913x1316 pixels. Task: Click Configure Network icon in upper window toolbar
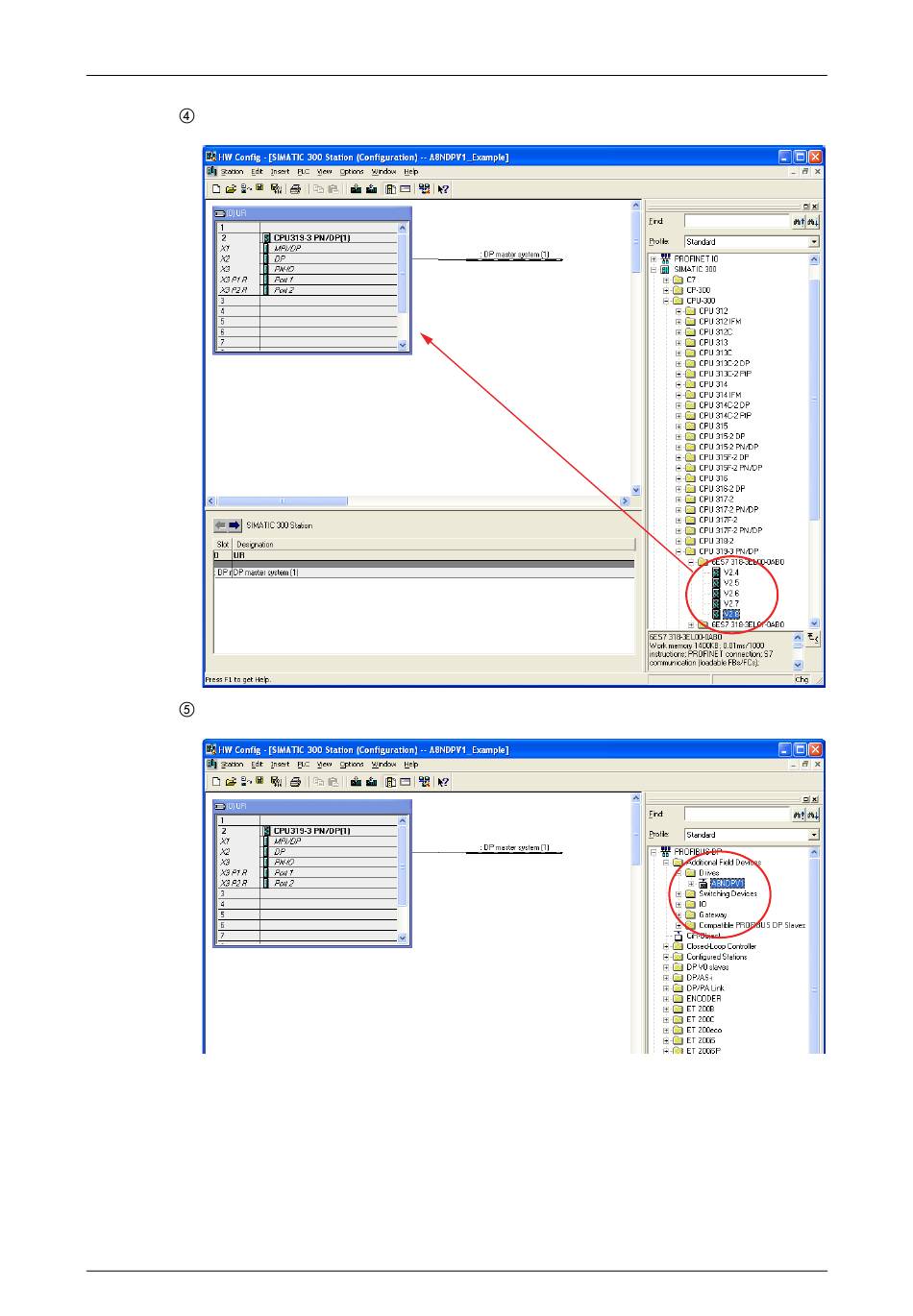pos(424,189)
